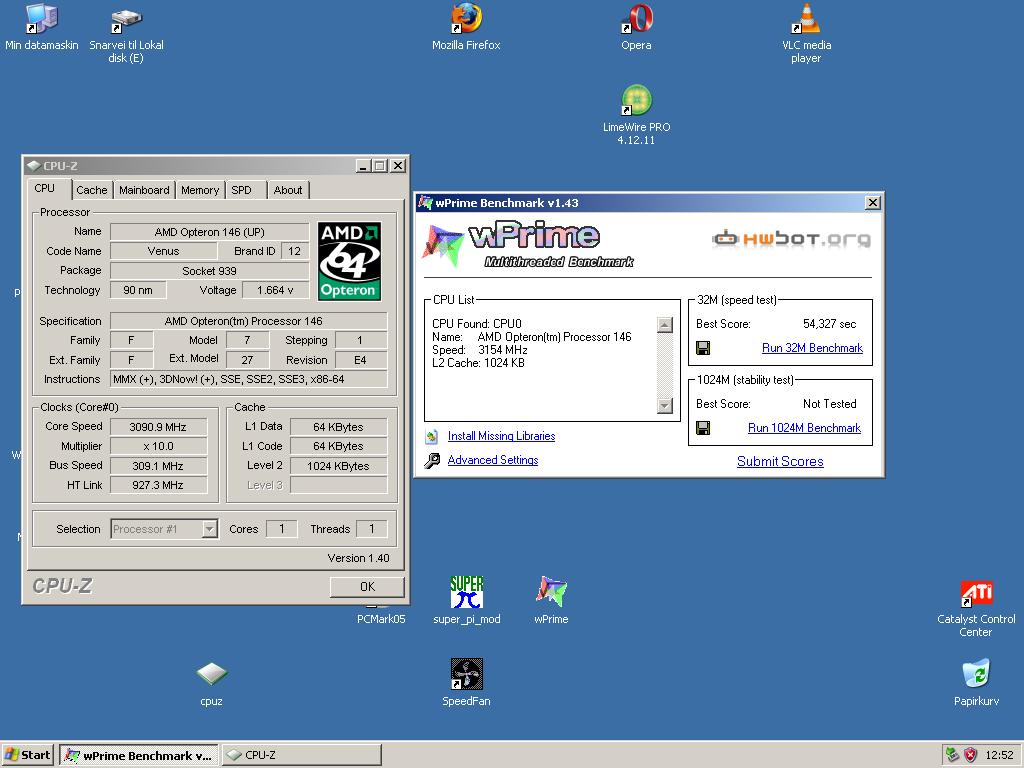The height and width of the screenshot is (768, 1024).
Task: Click Name field AMD Opteron 146 (UP)
Action: pos(210,232)
